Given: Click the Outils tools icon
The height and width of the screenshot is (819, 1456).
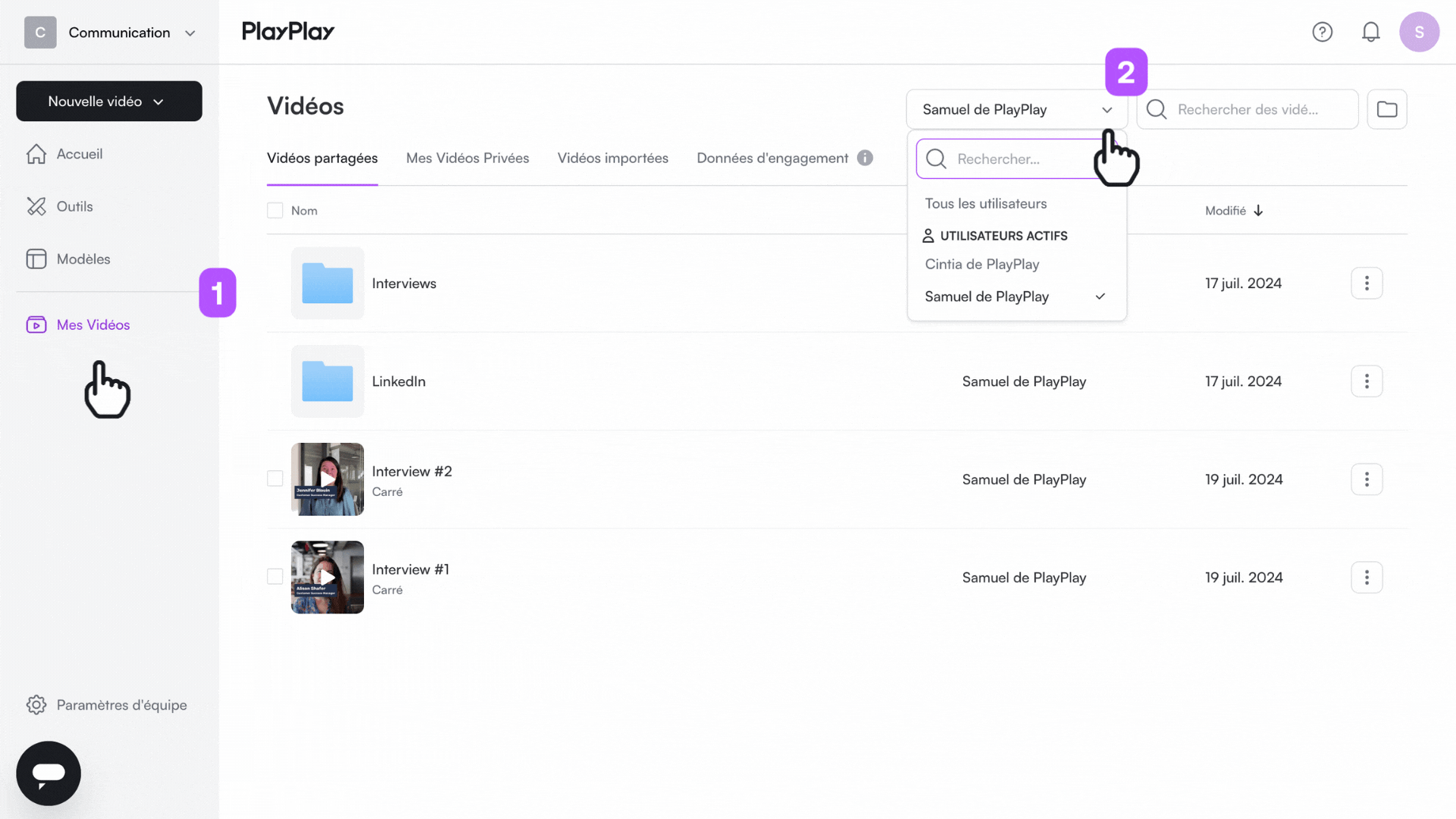Looking at the screenshot, I should point(36,206).
